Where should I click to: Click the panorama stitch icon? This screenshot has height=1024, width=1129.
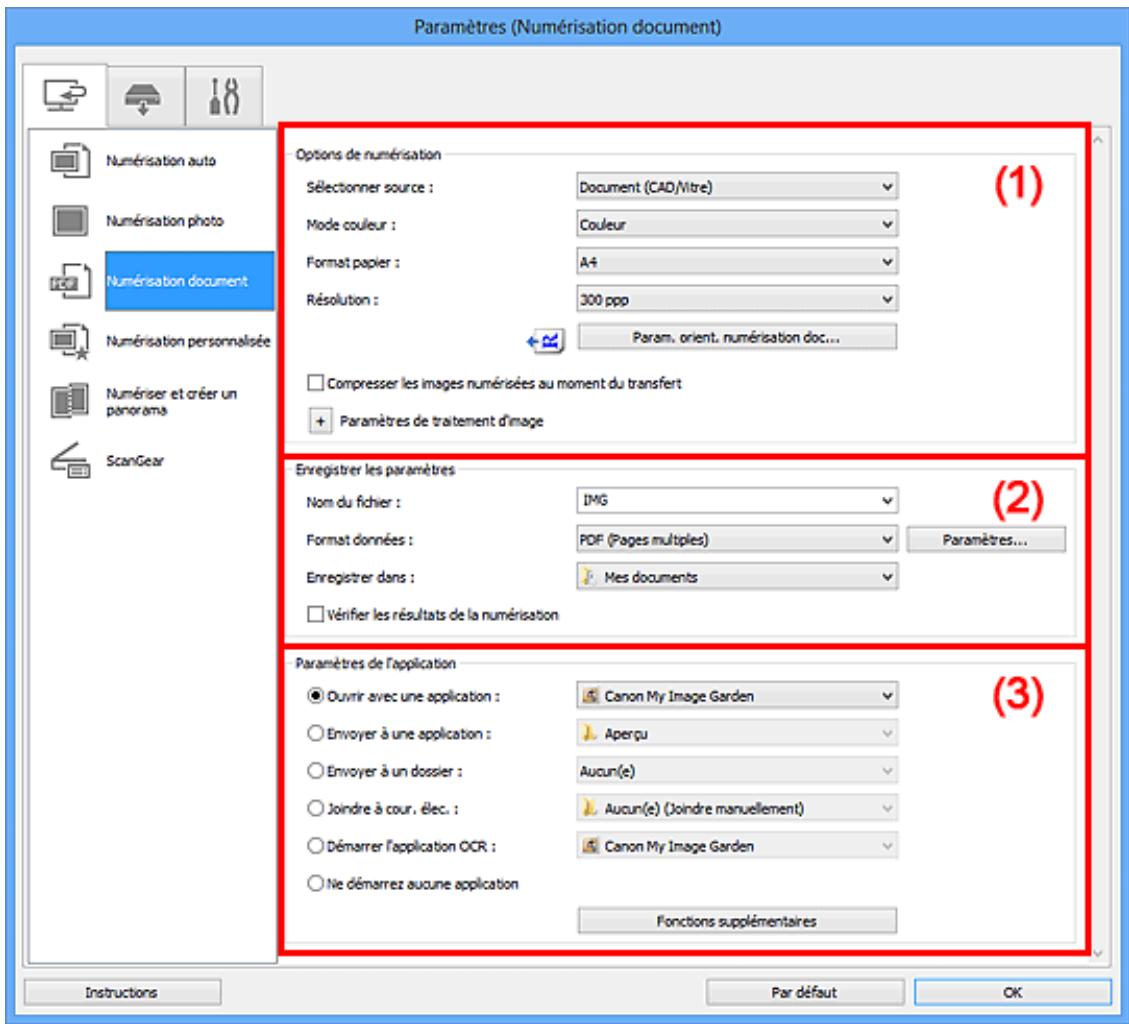pyautogui.click(x=70, y=401)
